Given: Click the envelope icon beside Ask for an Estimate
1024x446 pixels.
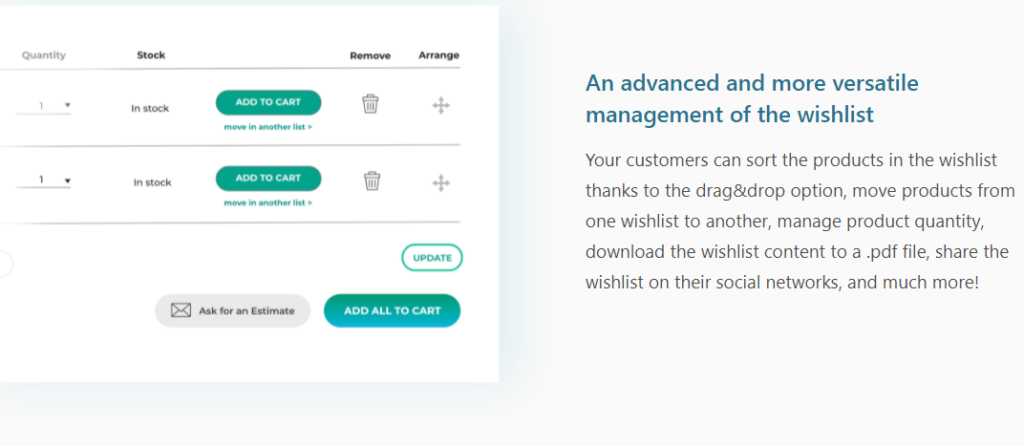Looking at the screenshot, I should click(x=181, y=311).
